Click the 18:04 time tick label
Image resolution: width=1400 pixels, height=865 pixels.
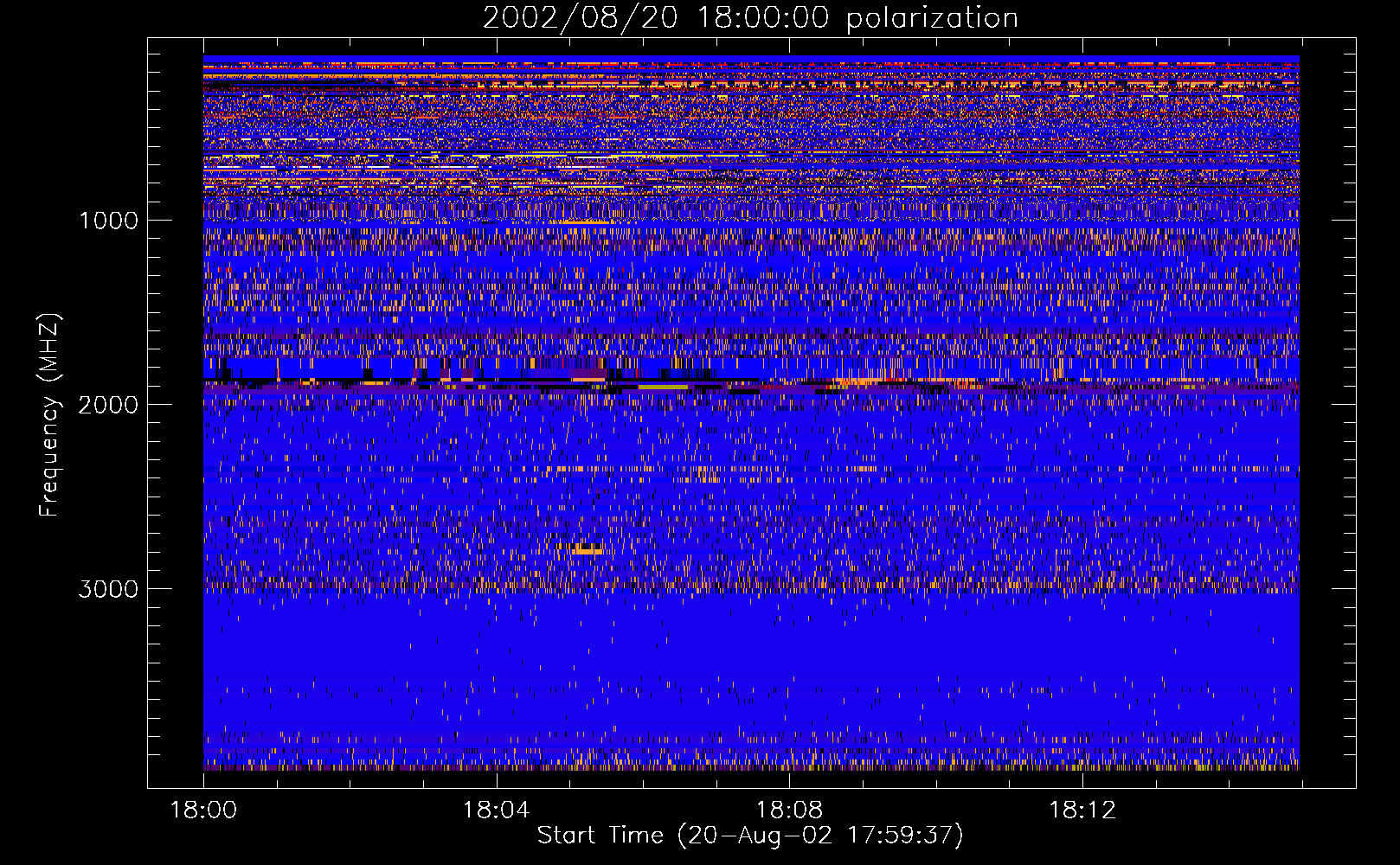pyautogui.click(x=496, y=811)
